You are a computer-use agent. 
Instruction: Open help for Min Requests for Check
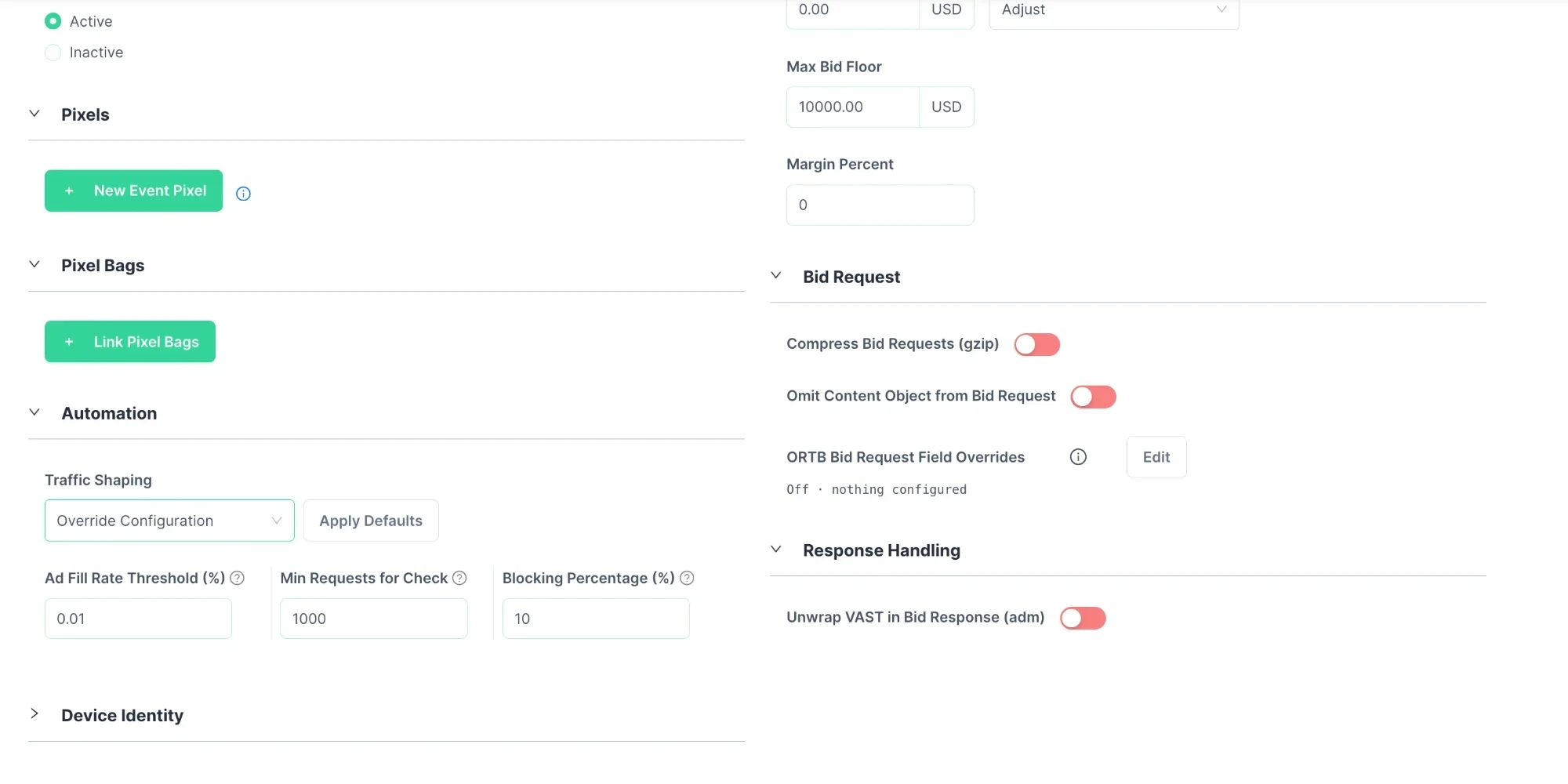tap(459, 578)
